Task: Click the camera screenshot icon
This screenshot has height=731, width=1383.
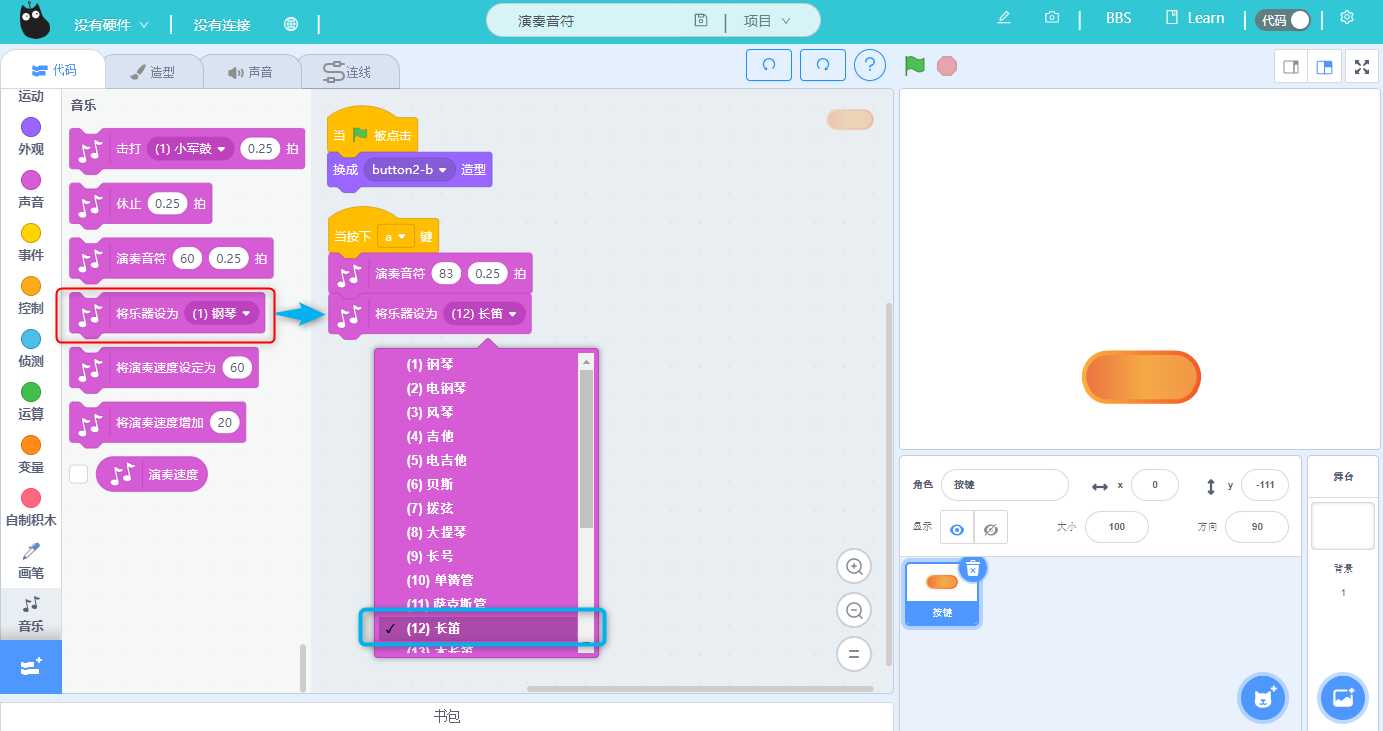Action: coord(1052,18)
